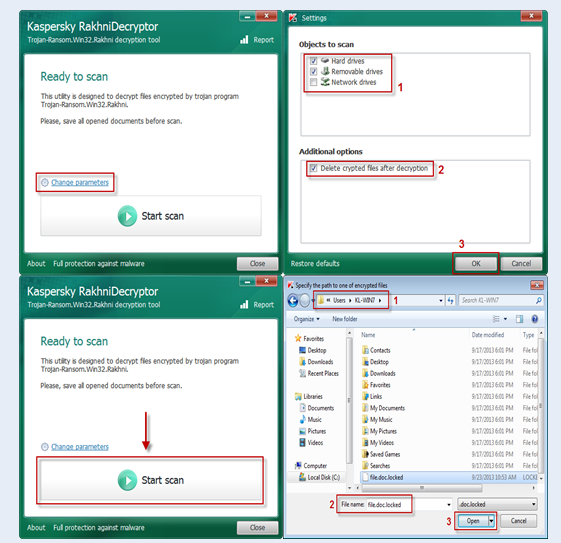
Task: Click Close button in top RakhniDecryptor window
Action: pyautogui.click(x=257, y=264)
